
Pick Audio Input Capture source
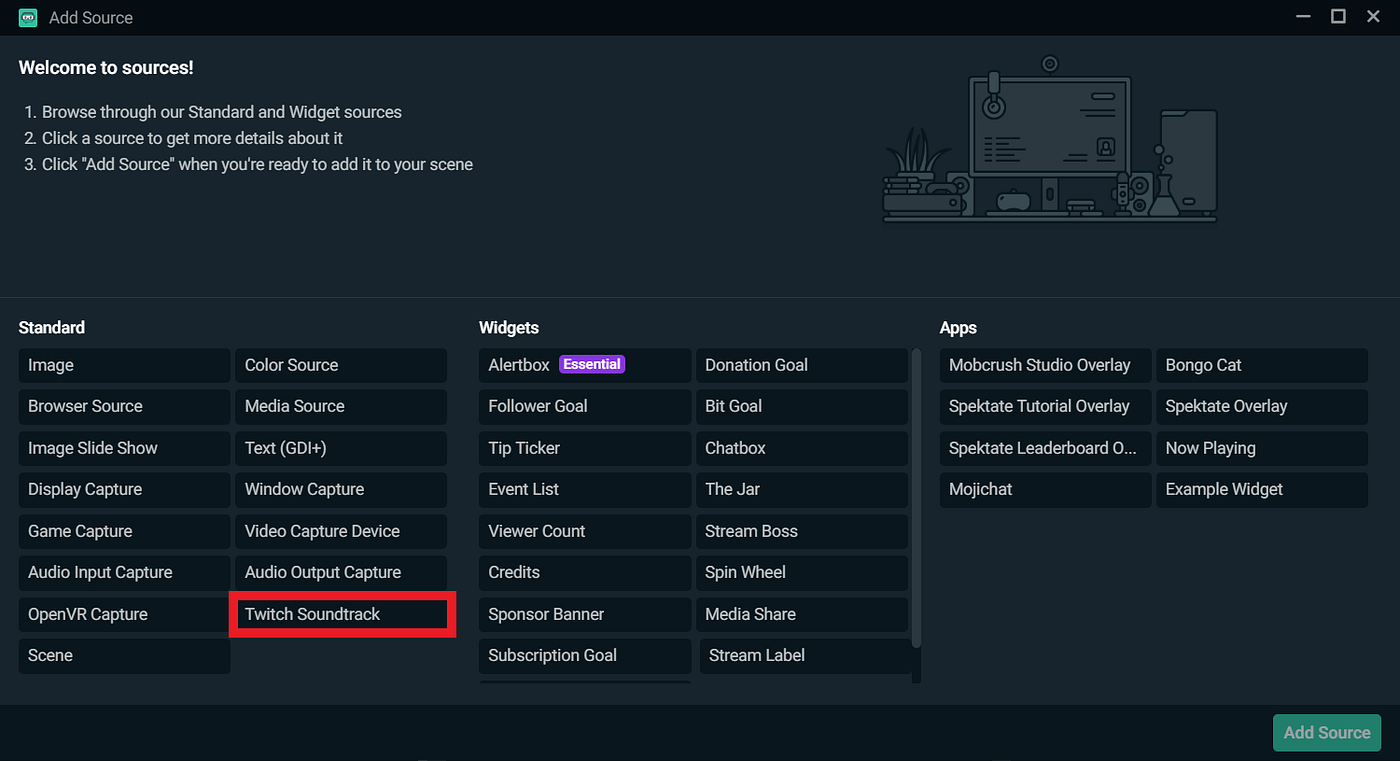click(124, 572)
